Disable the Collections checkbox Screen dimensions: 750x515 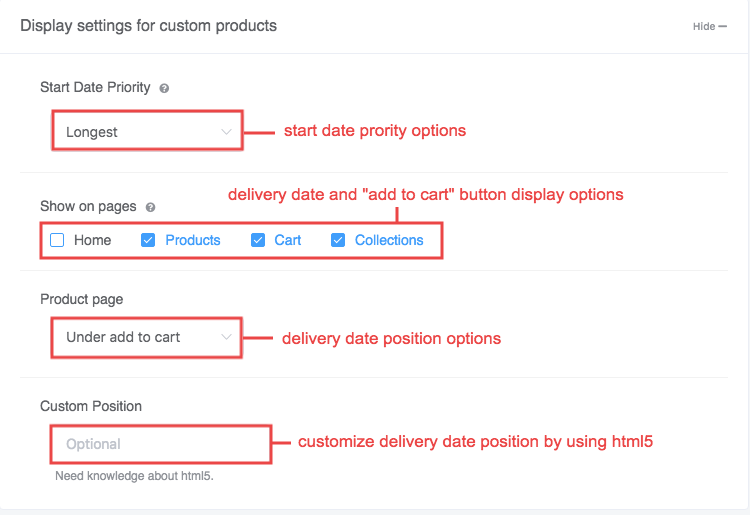click(x=338, y=240)
